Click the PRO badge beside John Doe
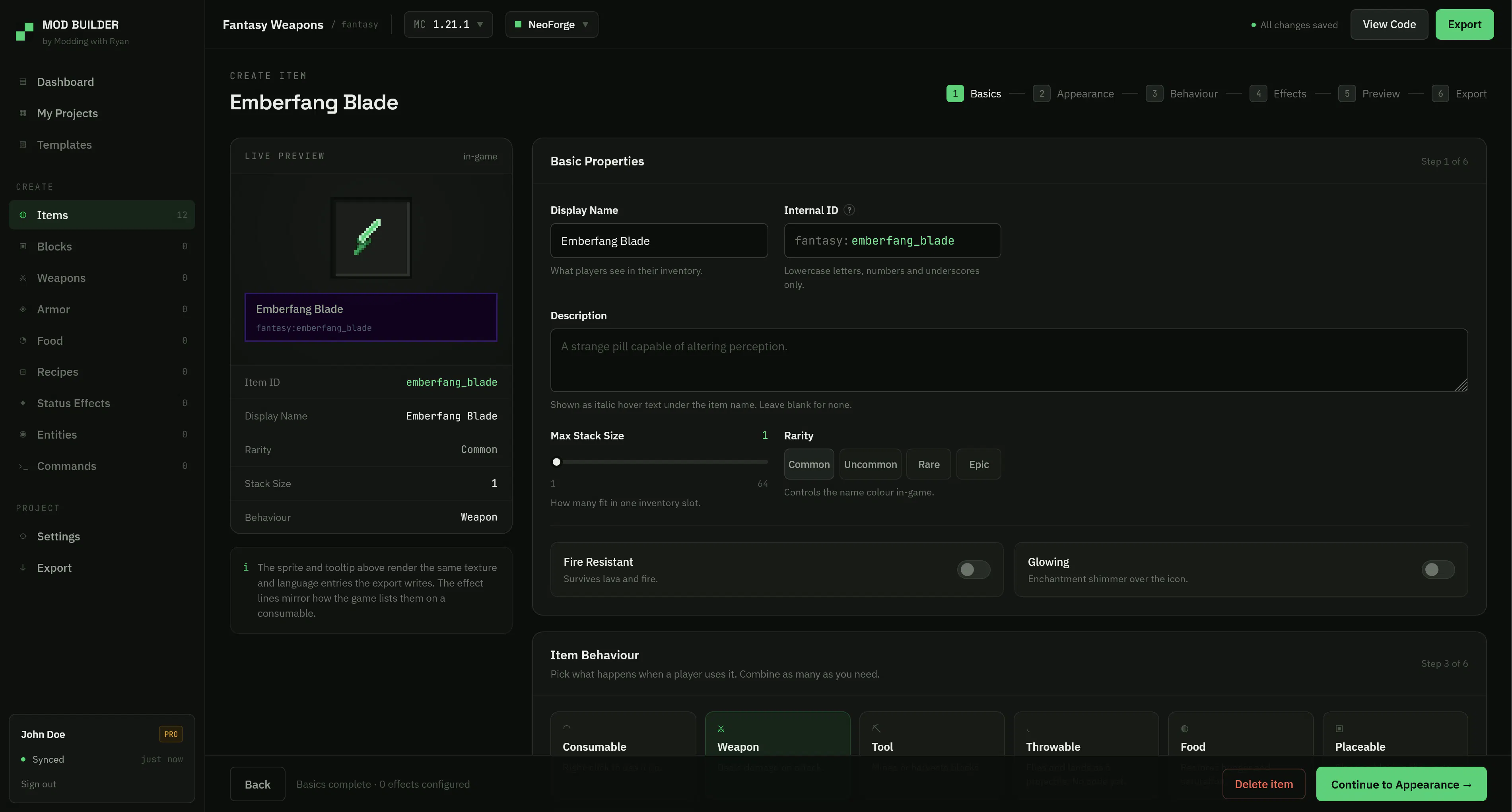Screen dimensions: 1512x812 [x=171, y=734]
